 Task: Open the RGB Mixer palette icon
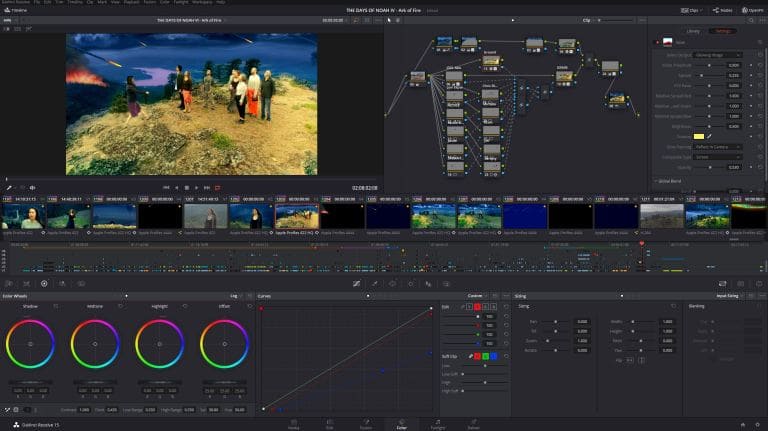click(x=62, y=284)
